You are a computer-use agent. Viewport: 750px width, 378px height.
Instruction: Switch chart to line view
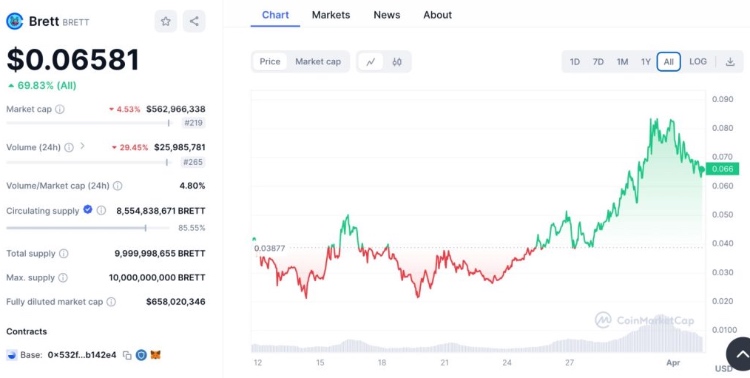pyautogui.click(x=371, y=62)
